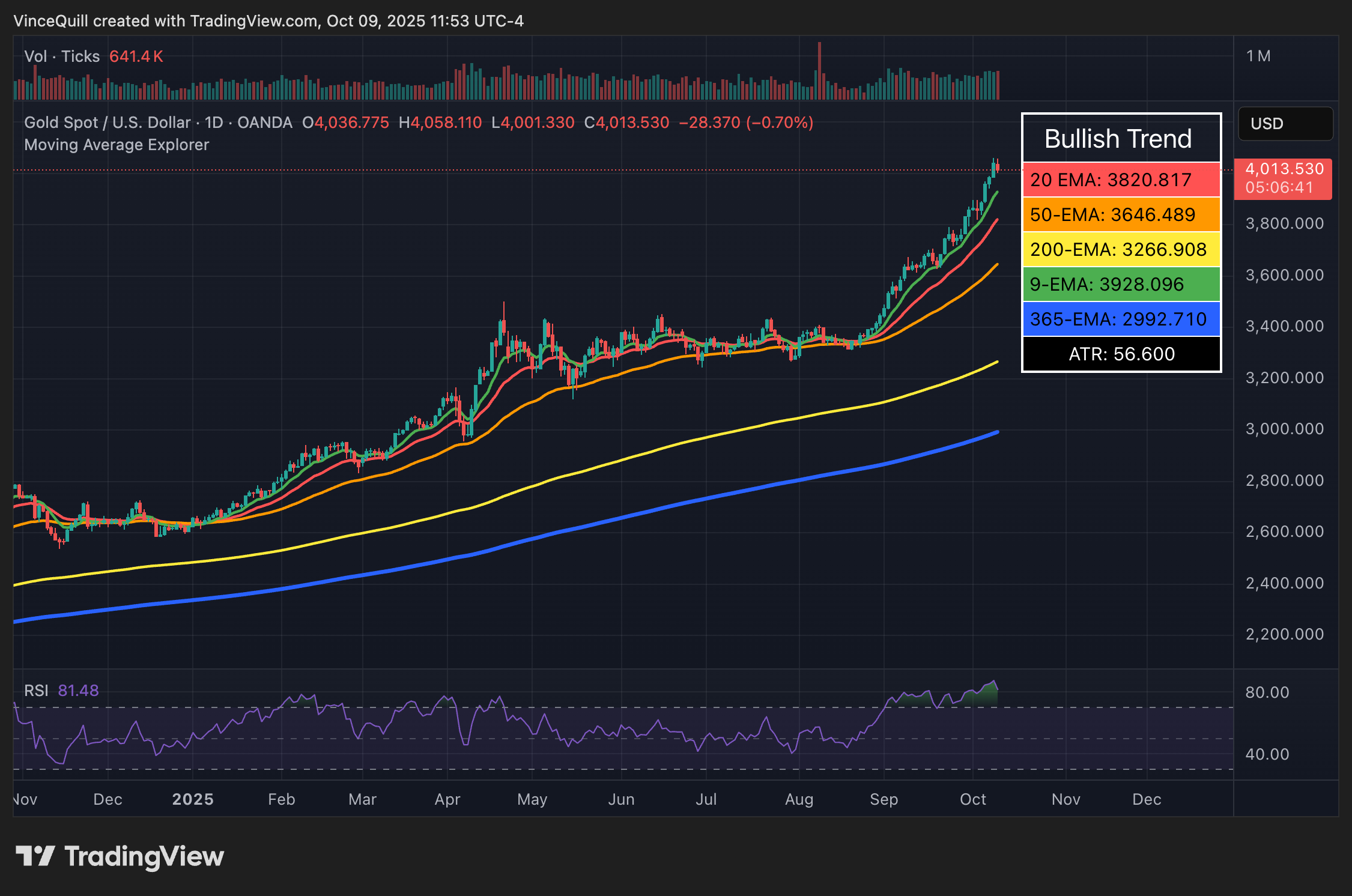
Task: Open the "1D" timeframe selector
Action: tap(213, 122)
